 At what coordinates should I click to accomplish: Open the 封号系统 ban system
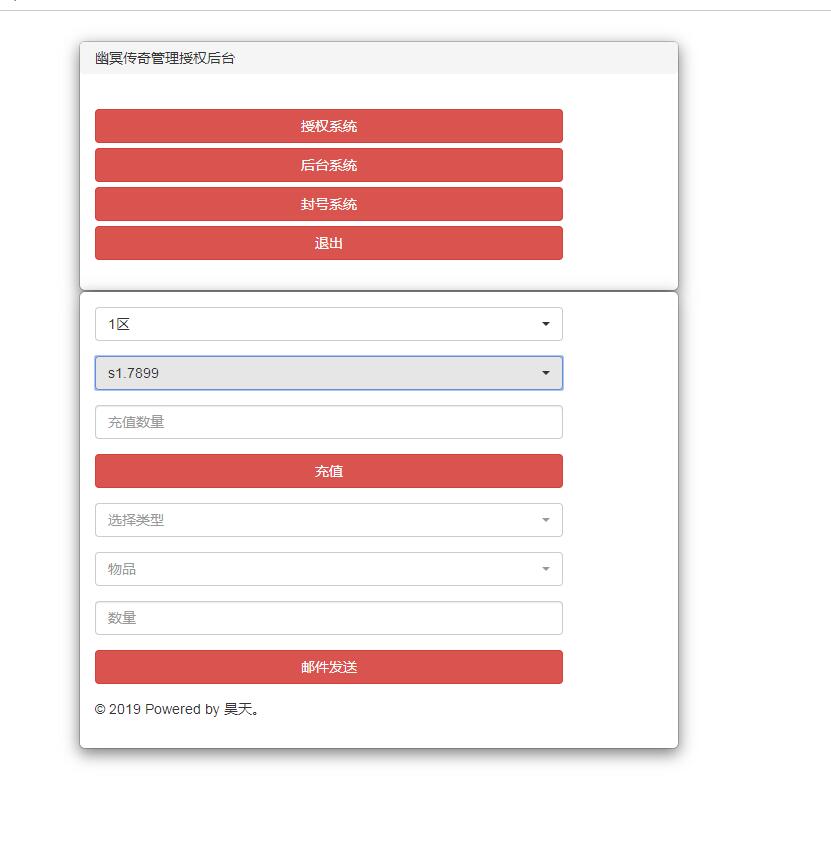point(328,204)
